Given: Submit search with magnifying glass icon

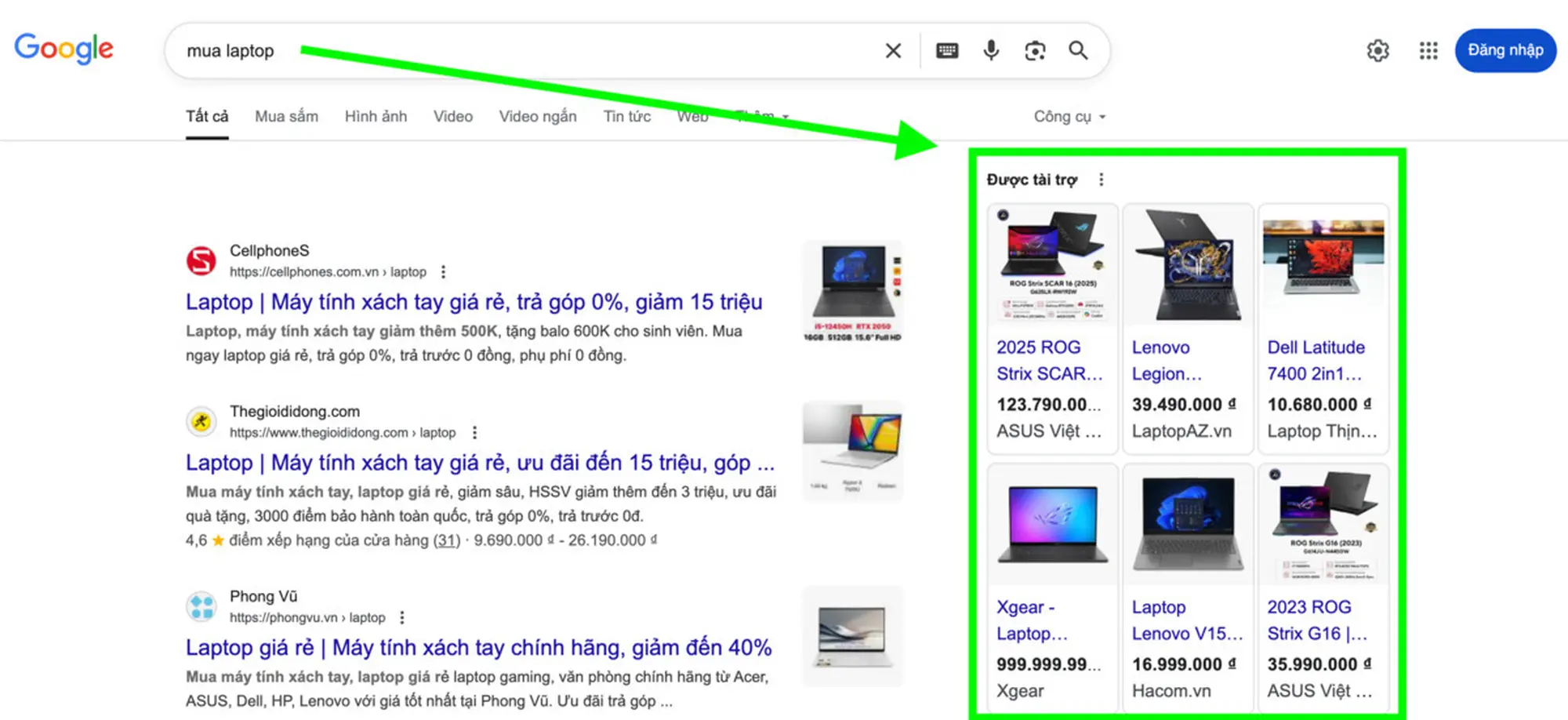Looking at the screenshot, I should pyautogui.click(x=1079, y=51).
